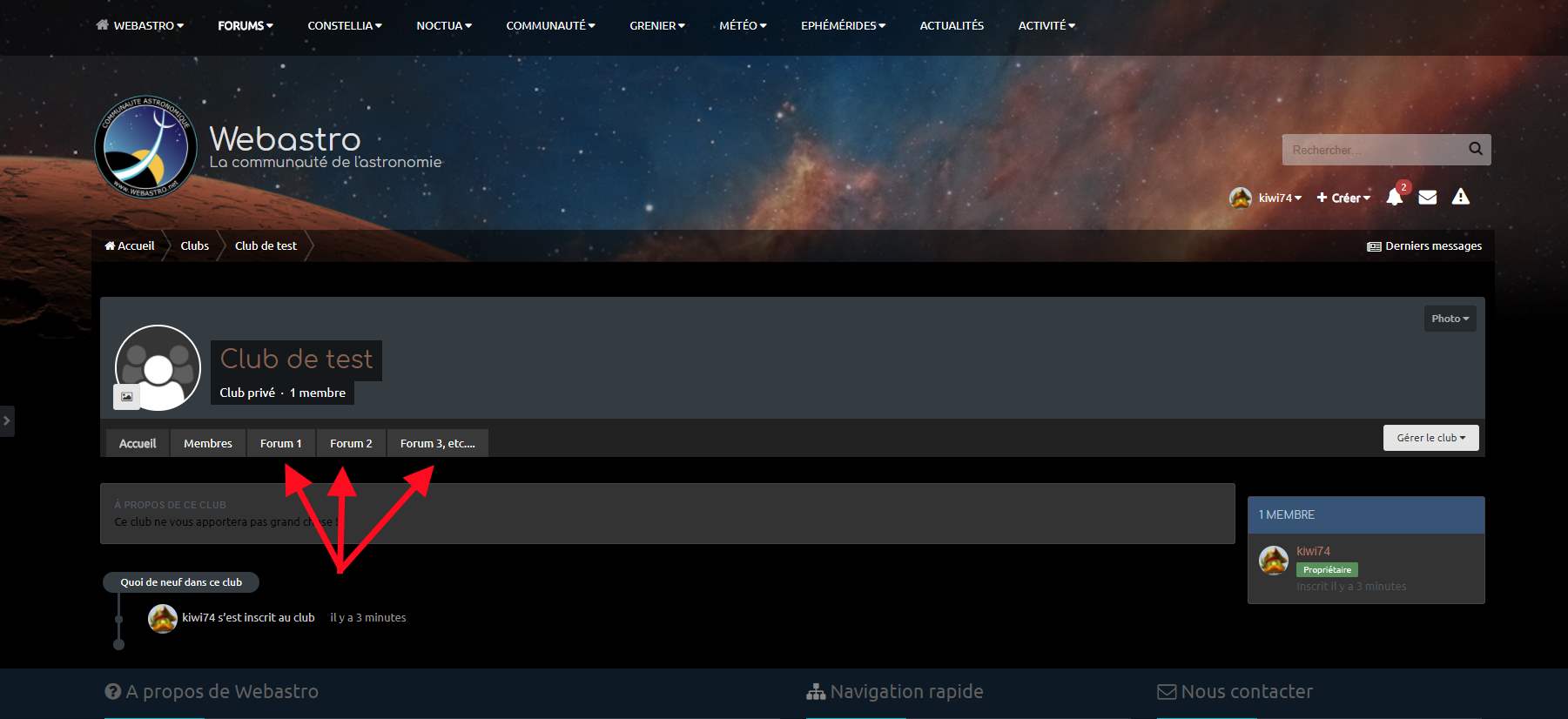This screenshot has width=1568, height=719.
Task: Click 'Navigation rapide' footer heading
Action: (895, 691)
